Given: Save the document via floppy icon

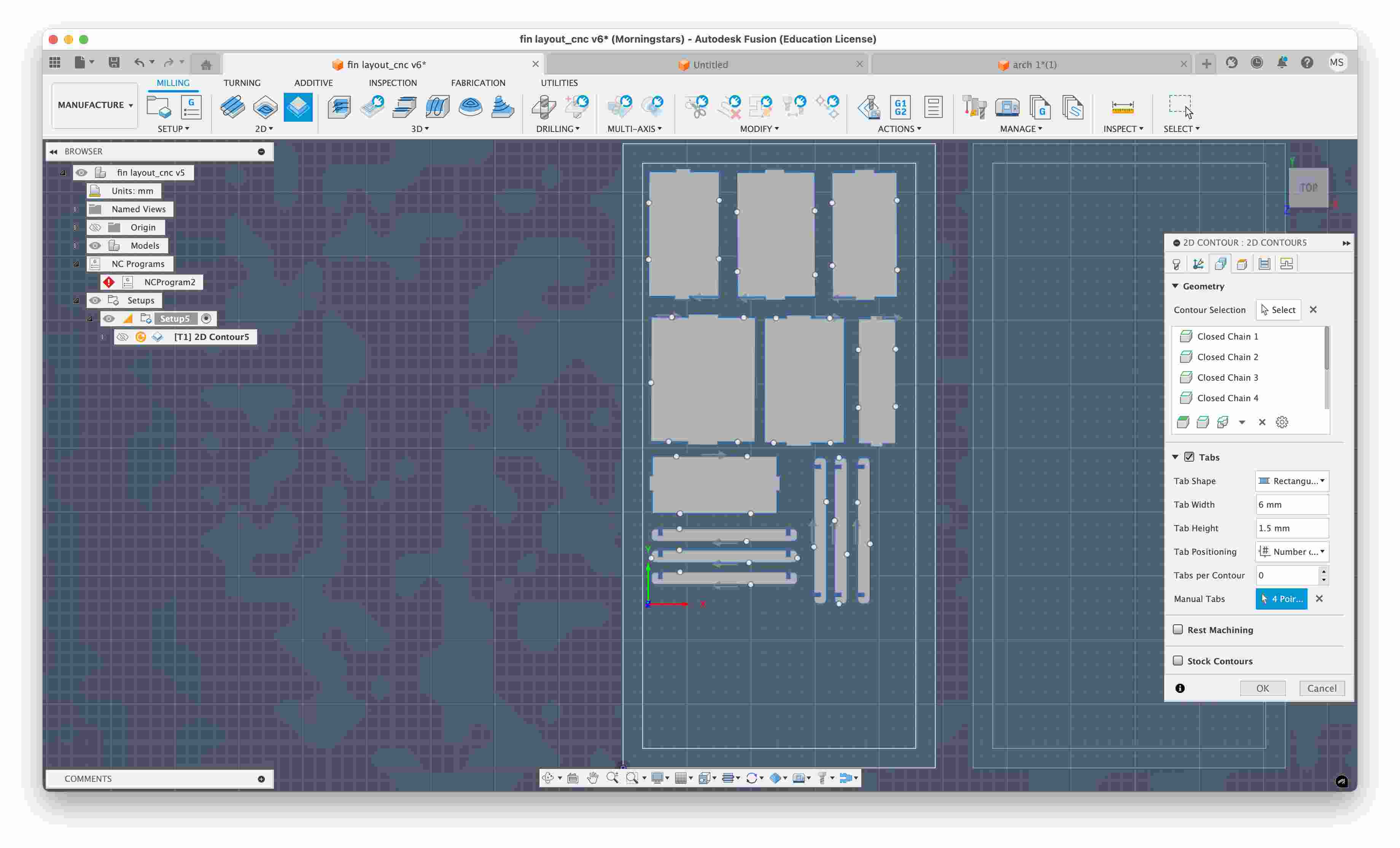Looking at the screenshot, I should pos(114,62).
